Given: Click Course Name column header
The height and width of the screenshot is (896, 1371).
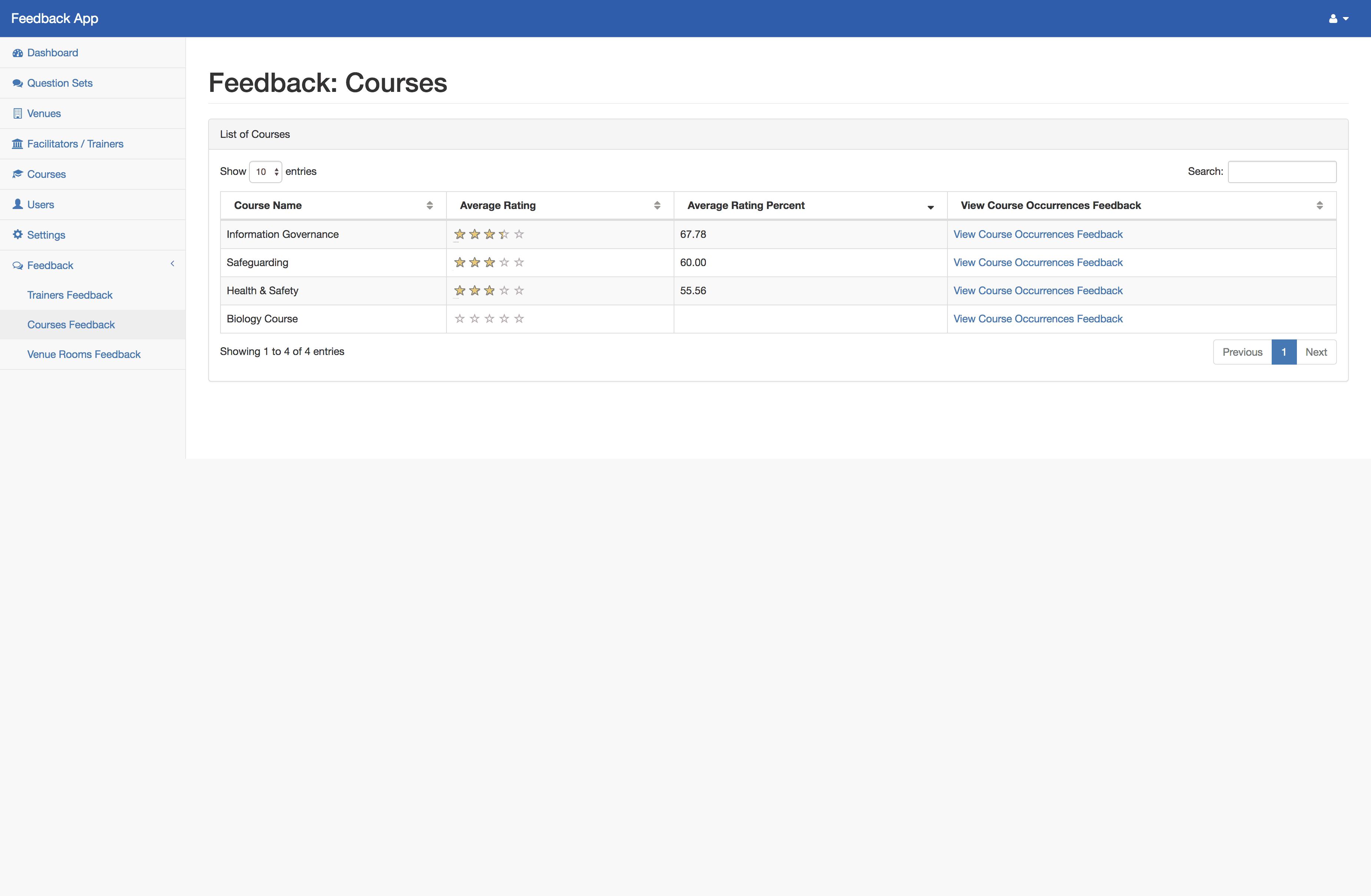Looking at the screenshot, I should [333, 206].
